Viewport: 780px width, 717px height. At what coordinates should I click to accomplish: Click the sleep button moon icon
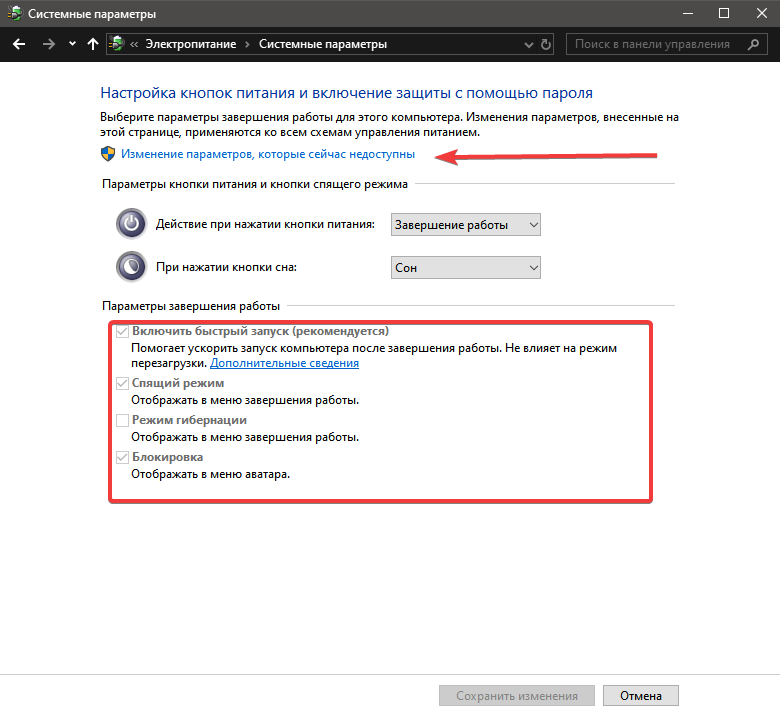click(131, 267)
